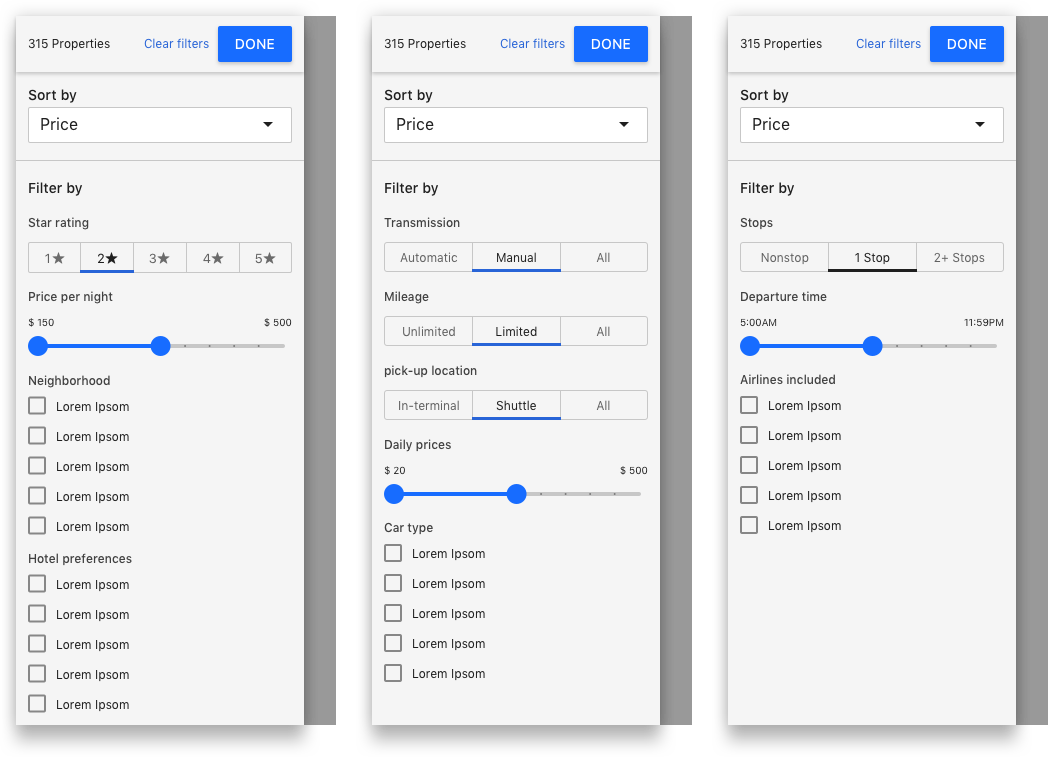Select the 3-star rating option

point(160,258)
